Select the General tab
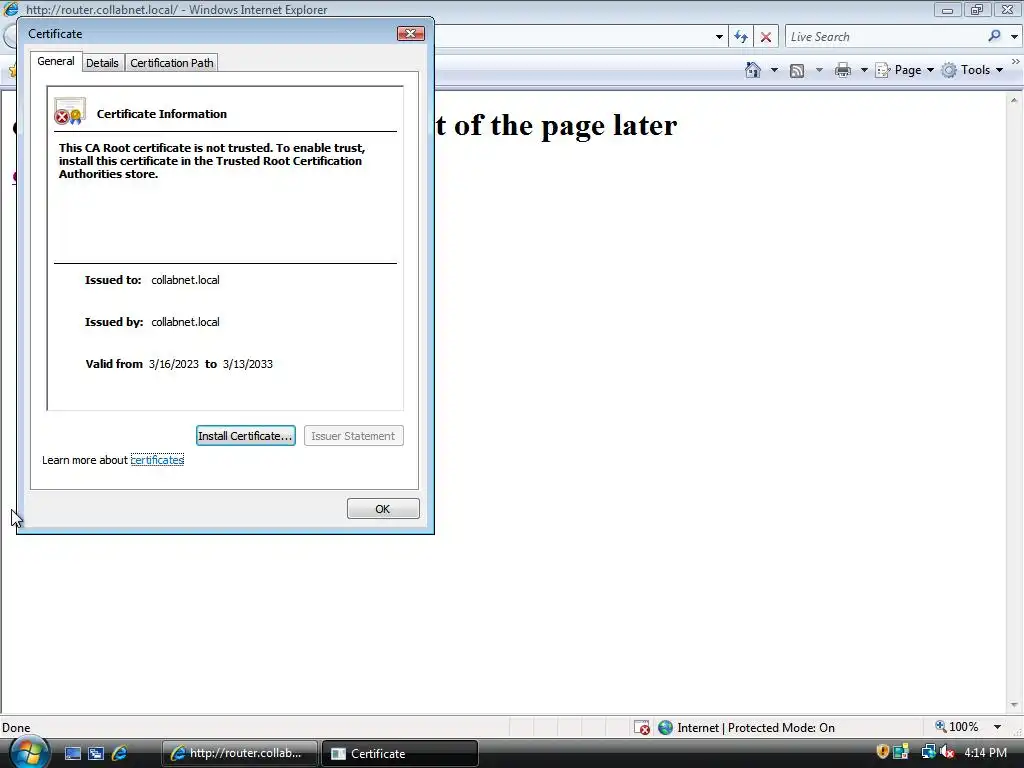 tap(56, 61)
